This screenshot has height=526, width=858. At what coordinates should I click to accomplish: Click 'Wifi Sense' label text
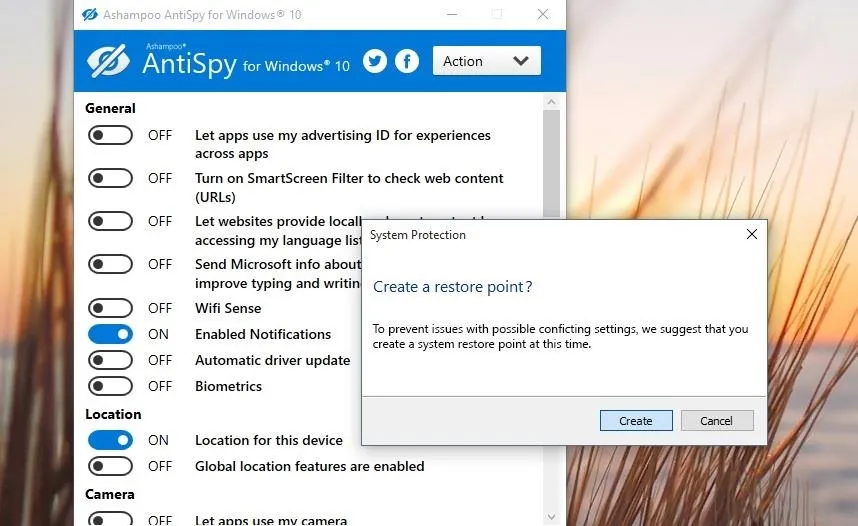pos(228,308)
